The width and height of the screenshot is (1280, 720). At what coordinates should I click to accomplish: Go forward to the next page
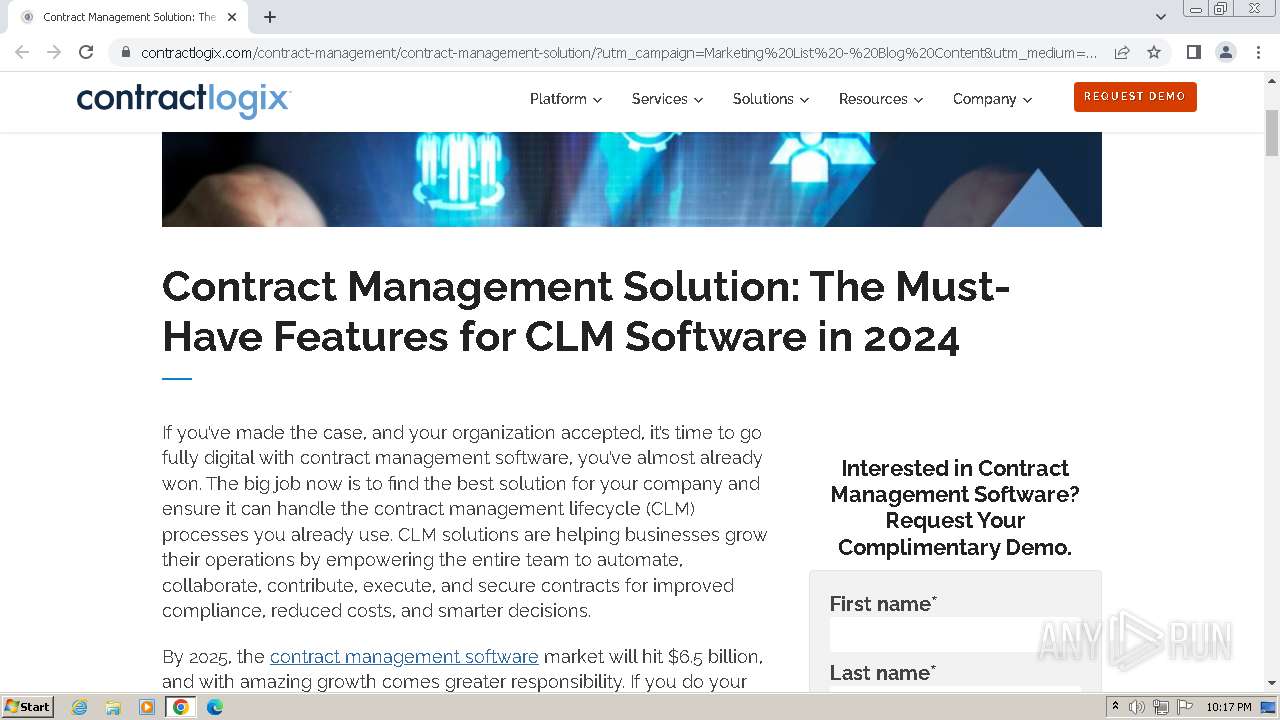coord(54,52)
